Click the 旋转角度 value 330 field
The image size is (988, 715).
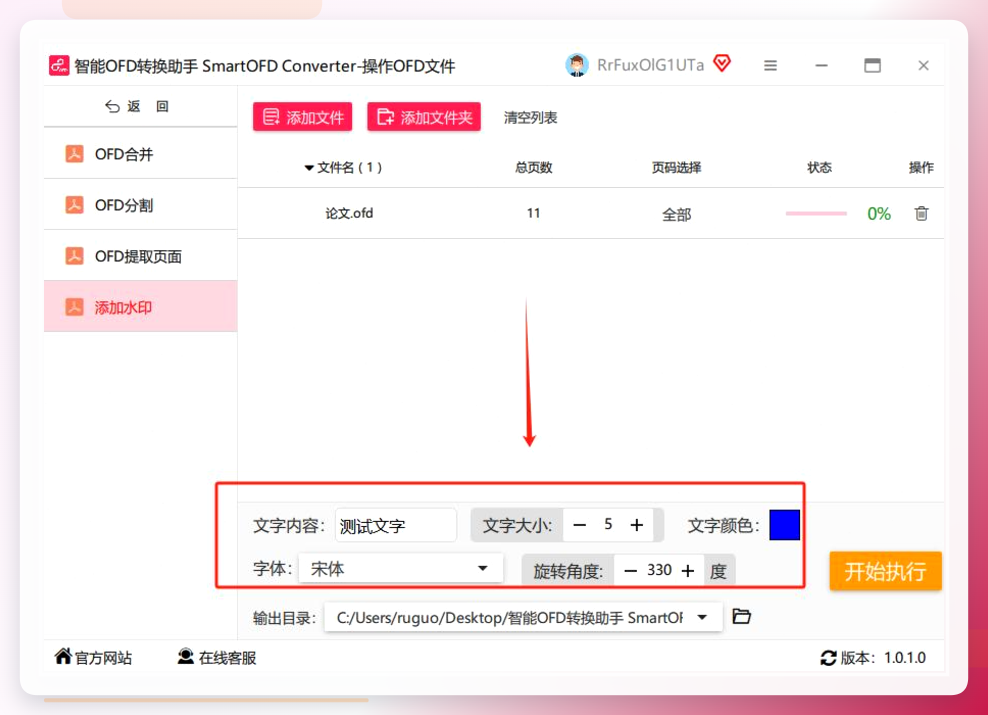(x=659, y=570)
